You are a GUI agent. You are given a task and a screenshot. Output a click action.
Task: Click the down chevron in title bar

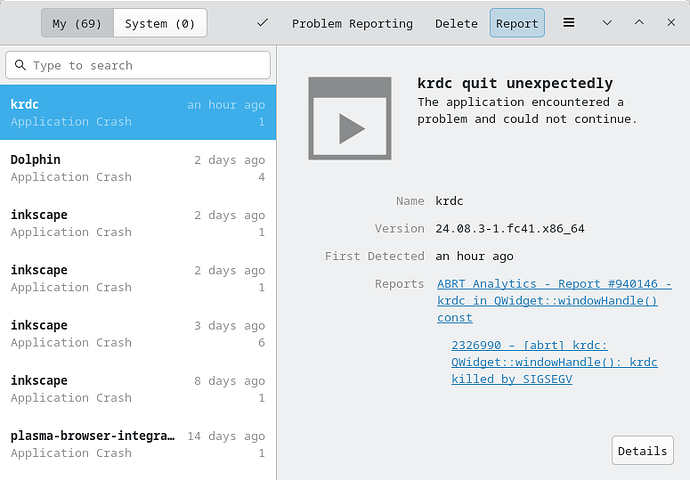(x=607, y=22)
